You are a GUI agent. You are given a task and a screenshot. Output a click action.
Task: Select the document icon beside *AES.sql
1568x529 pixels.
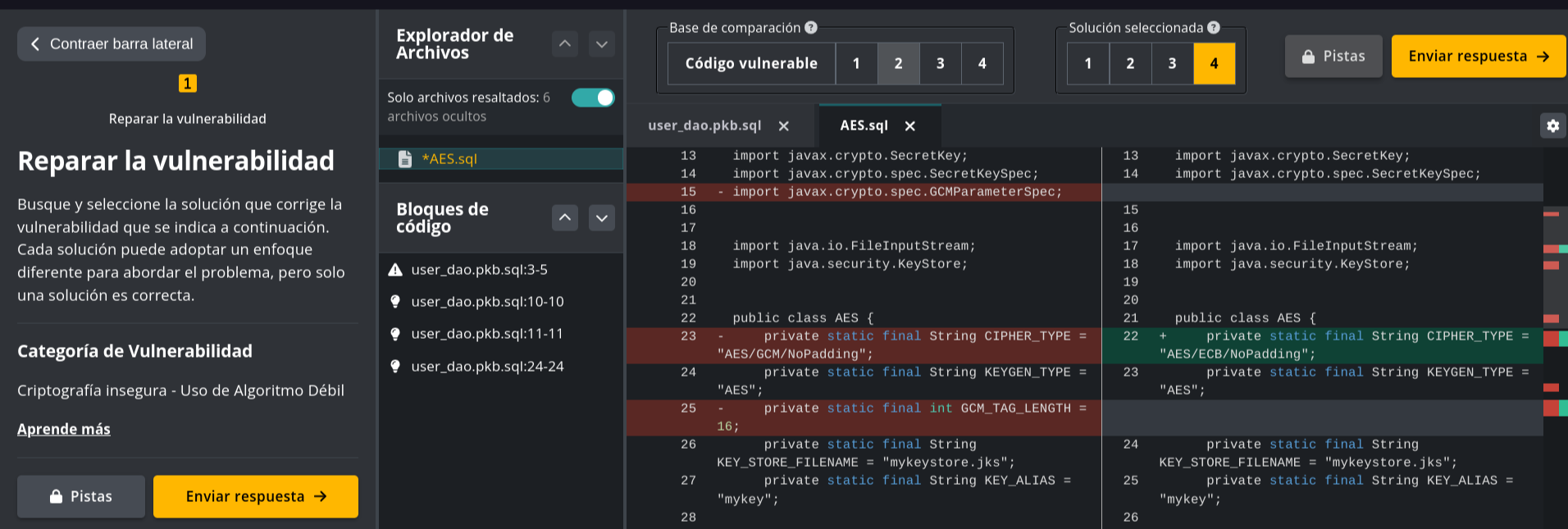pyautogui.click(x=404, y=158)
